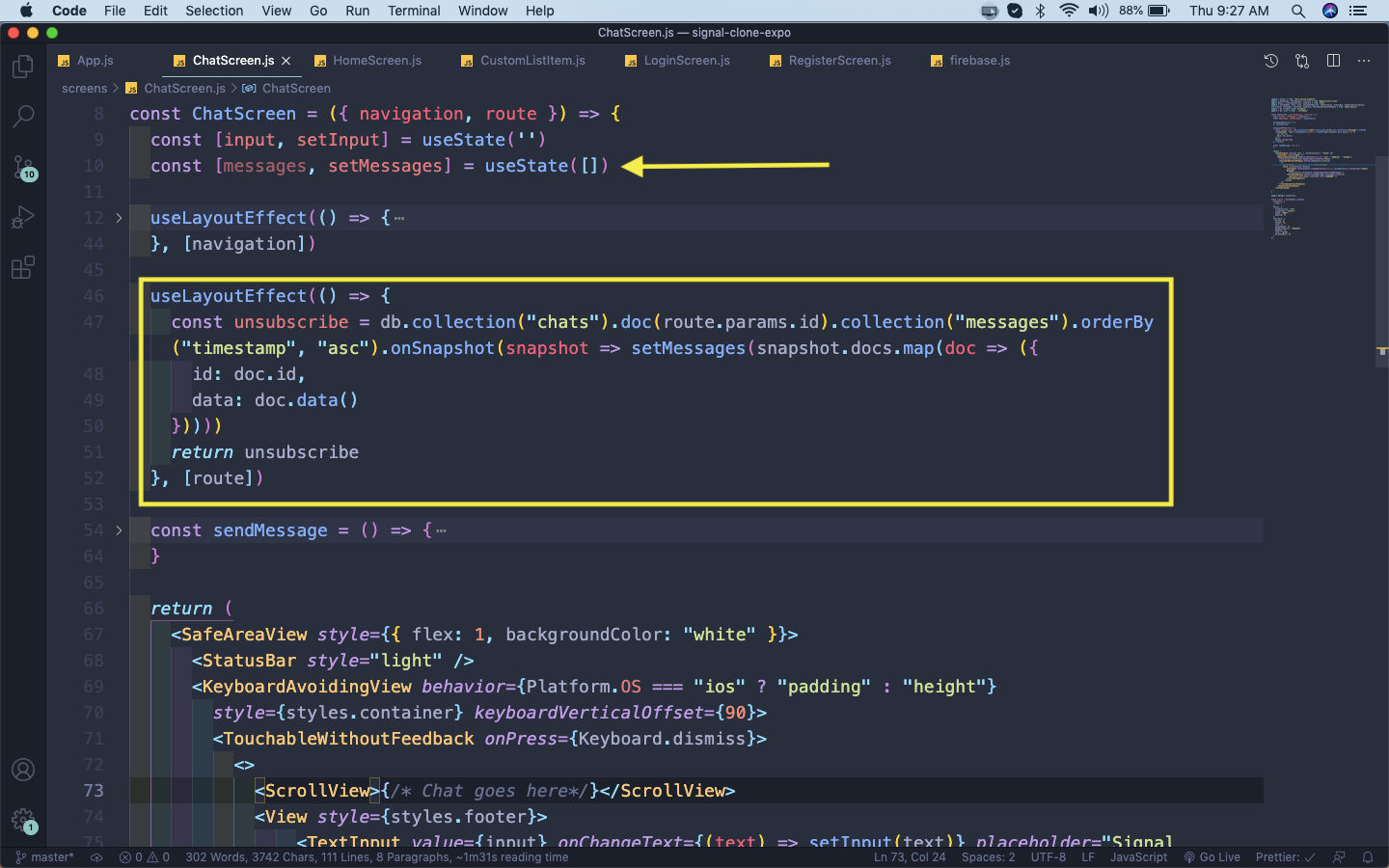Click the feedback icon in status bar
This screenshot has width=1389, height=868.
(x=1339, y=857)
